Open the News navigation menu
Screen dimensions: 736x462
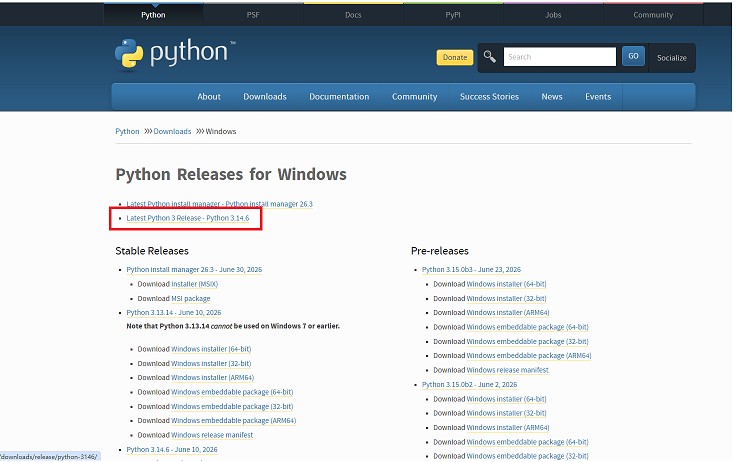(552, 97)
